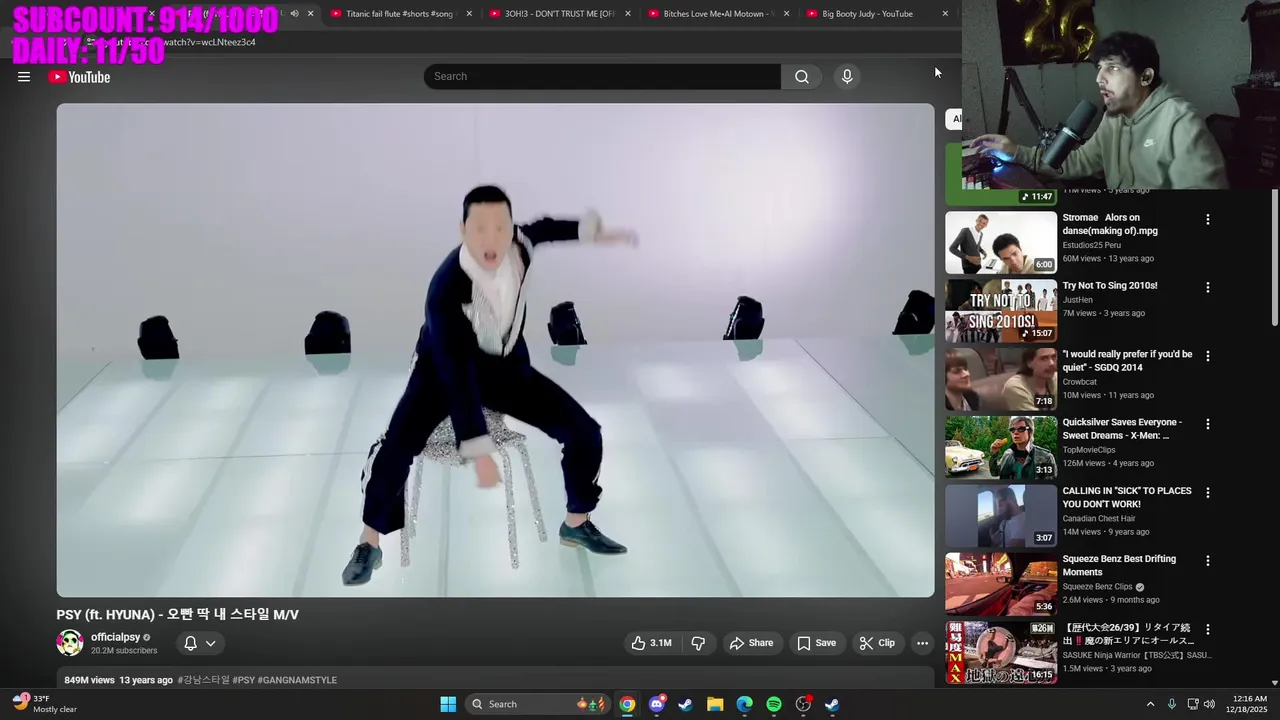Open Squeeze Benz Best Drifting Moments title
1280x720 pixels.
click(x=1119, y=565)
